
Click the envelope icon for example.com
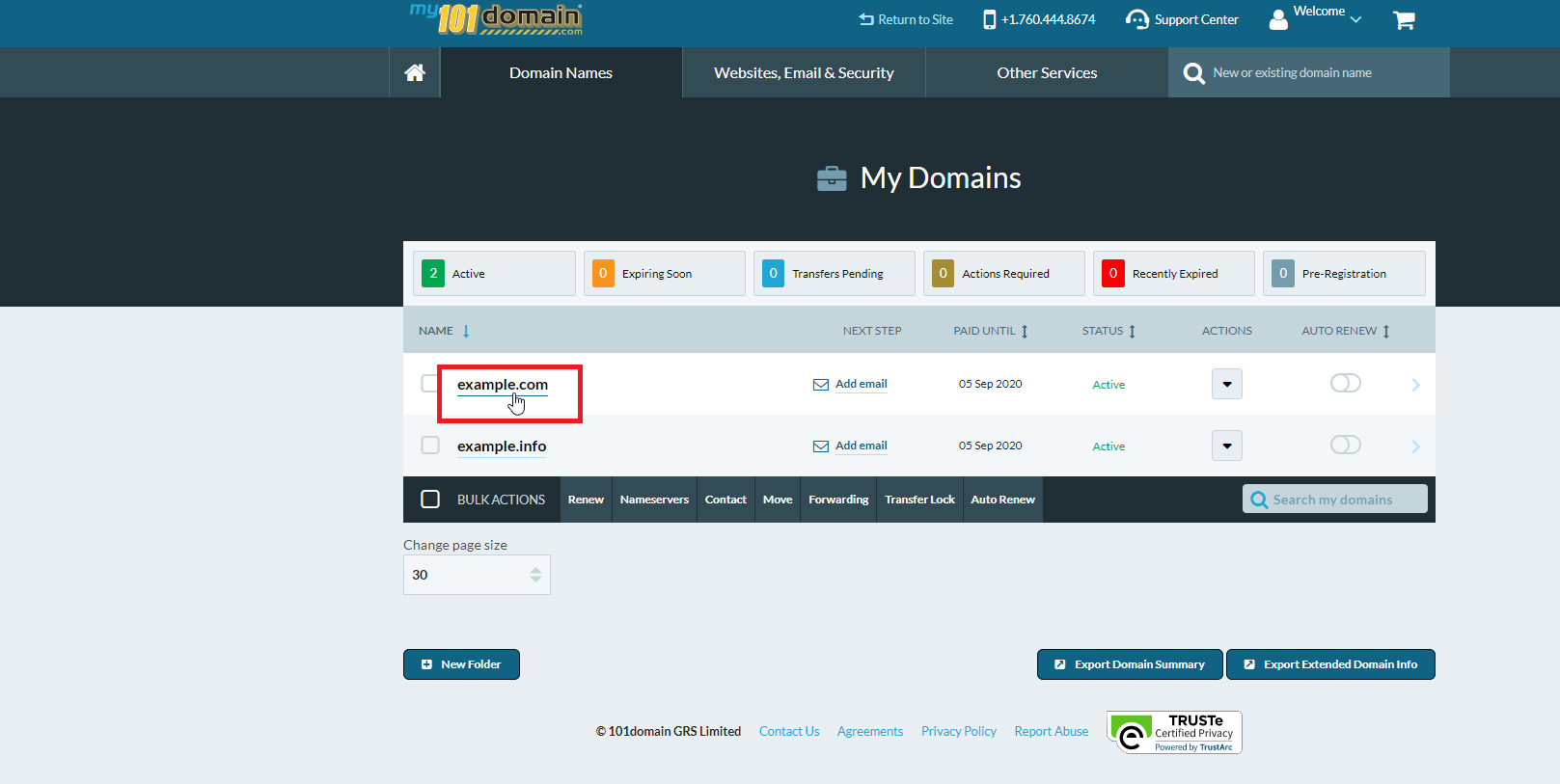821,385
